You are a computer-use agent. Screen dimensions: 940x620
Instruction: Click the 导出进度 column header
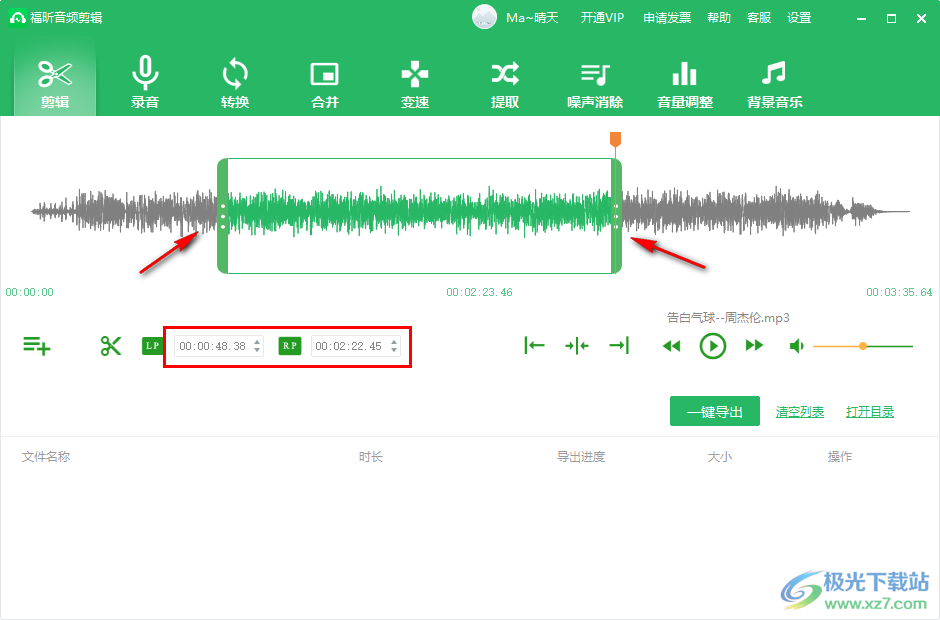click(x=581, y=457)
